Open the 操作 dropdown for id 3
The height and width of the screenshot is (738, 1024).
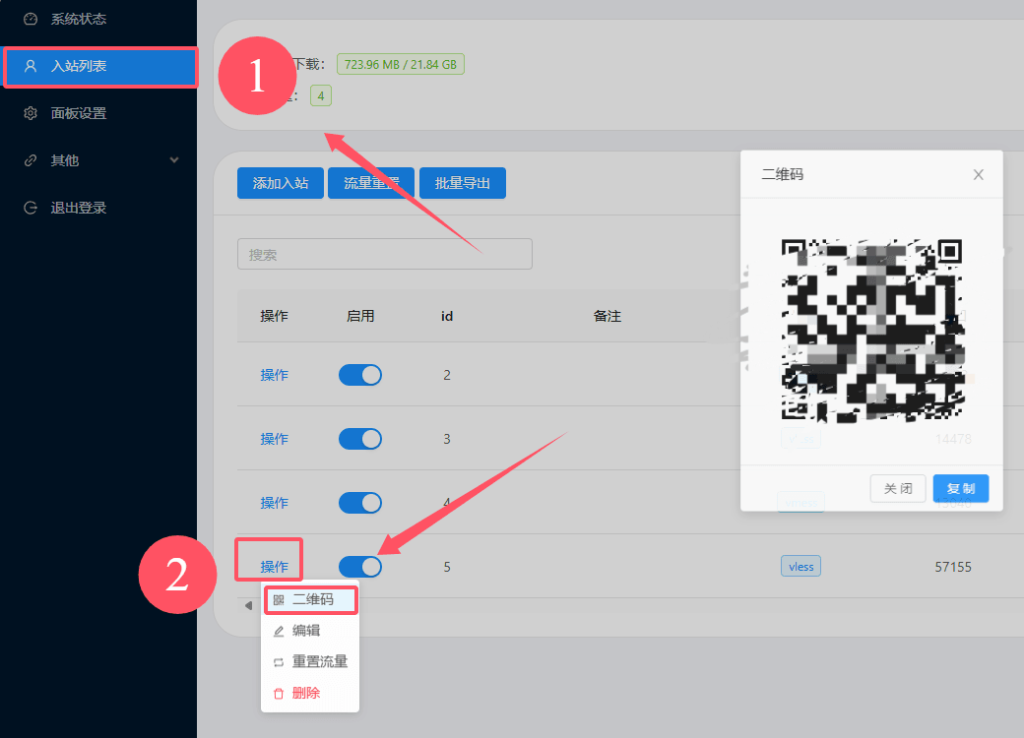tap(274, 439)
